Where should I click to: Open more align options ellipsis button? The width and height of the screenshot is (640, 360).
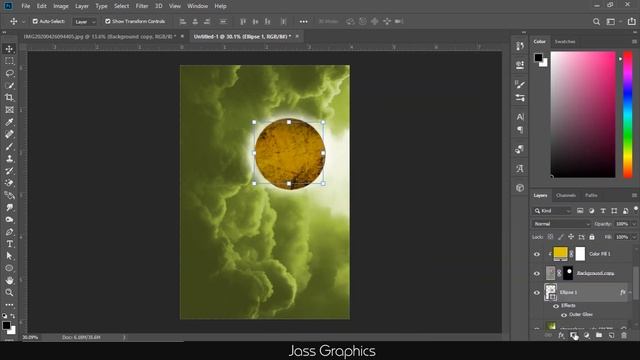(303, 22)
